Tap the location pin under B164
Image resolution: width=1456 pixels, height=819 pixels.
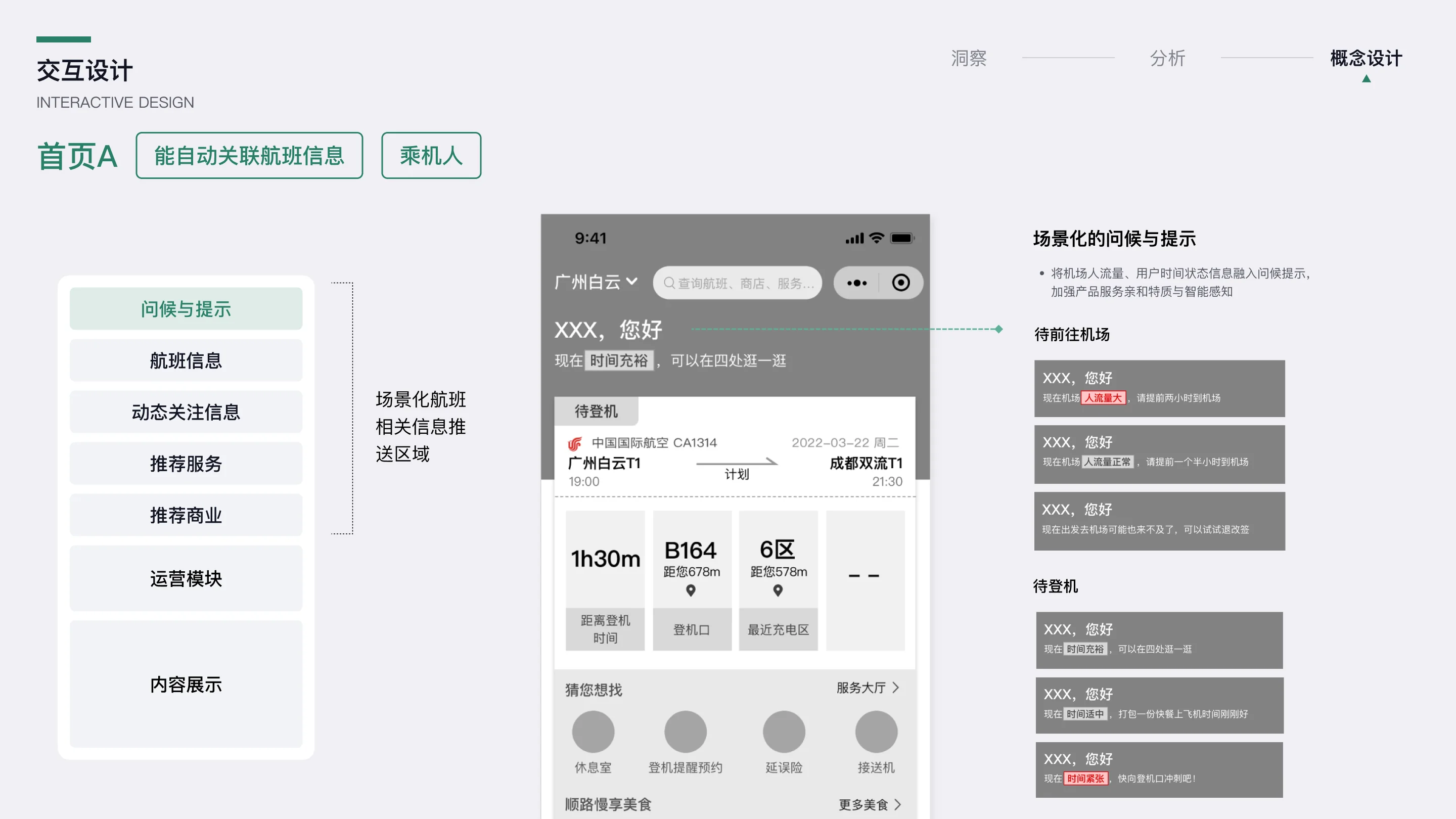tap(691, 590)
